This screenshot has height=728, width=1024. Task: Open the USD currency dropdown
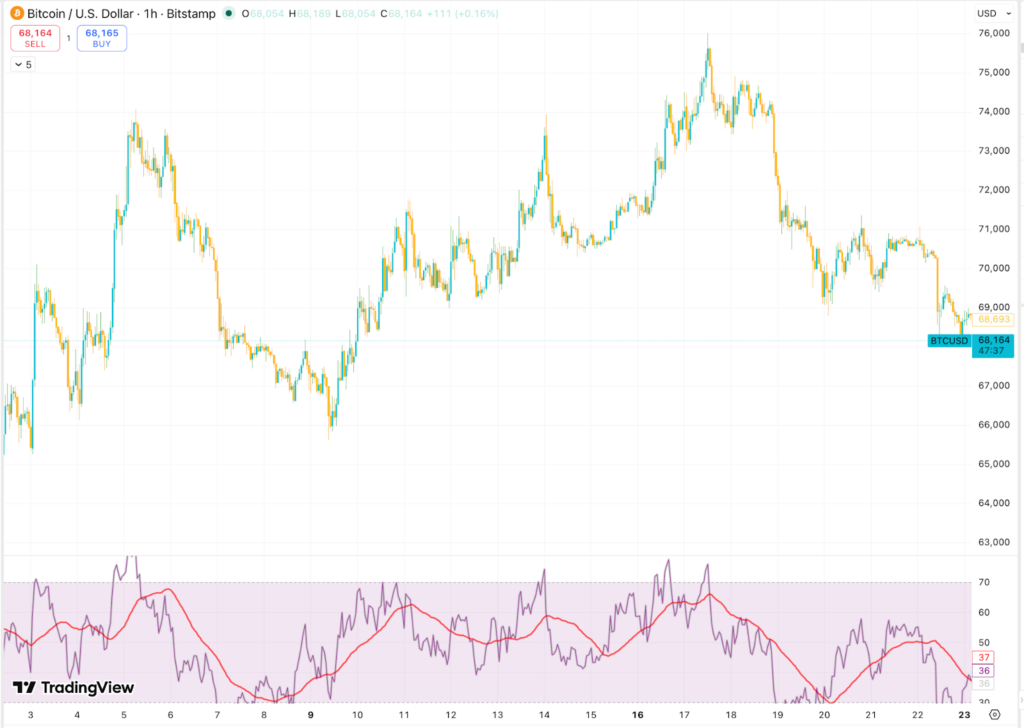click(991, 14)
